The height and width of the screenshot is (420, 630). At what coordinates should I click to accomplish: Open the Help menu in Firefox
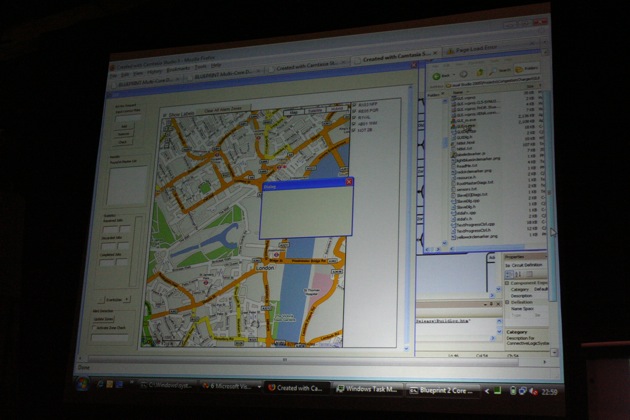click(216, 66)
